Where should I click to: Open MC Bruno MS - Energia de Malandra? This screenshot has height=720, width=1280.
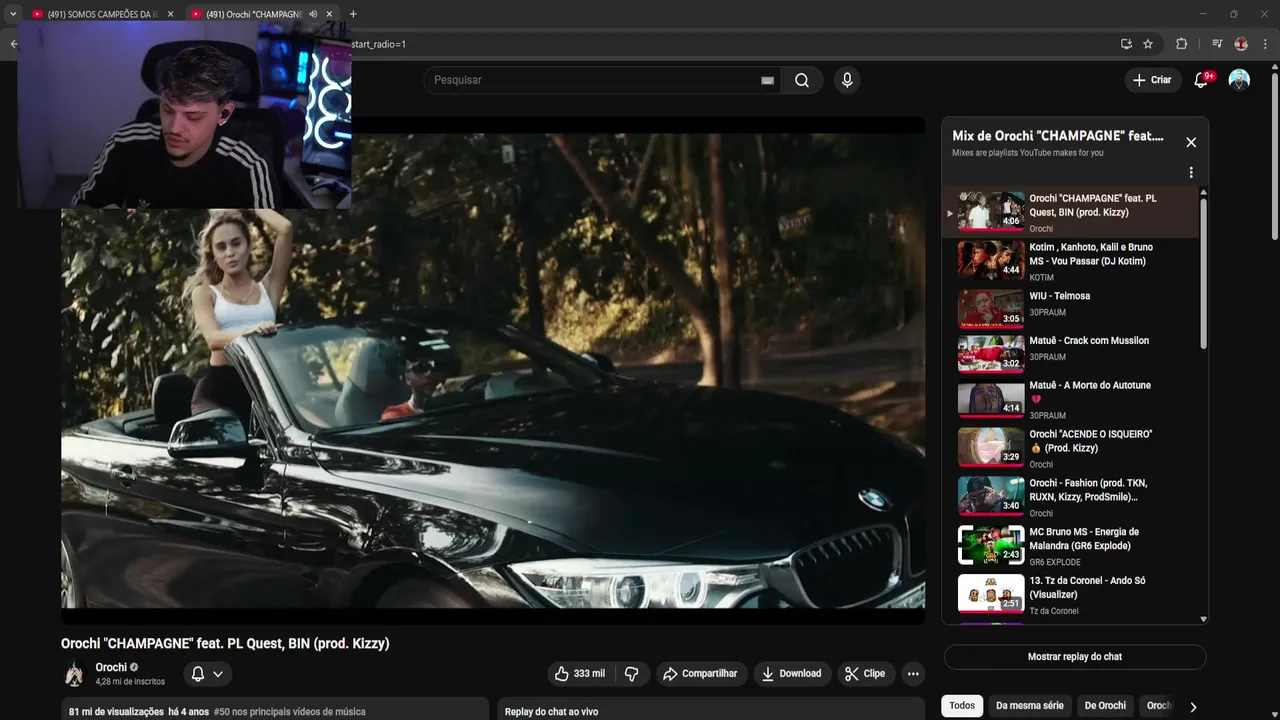tap(1072, 546)
